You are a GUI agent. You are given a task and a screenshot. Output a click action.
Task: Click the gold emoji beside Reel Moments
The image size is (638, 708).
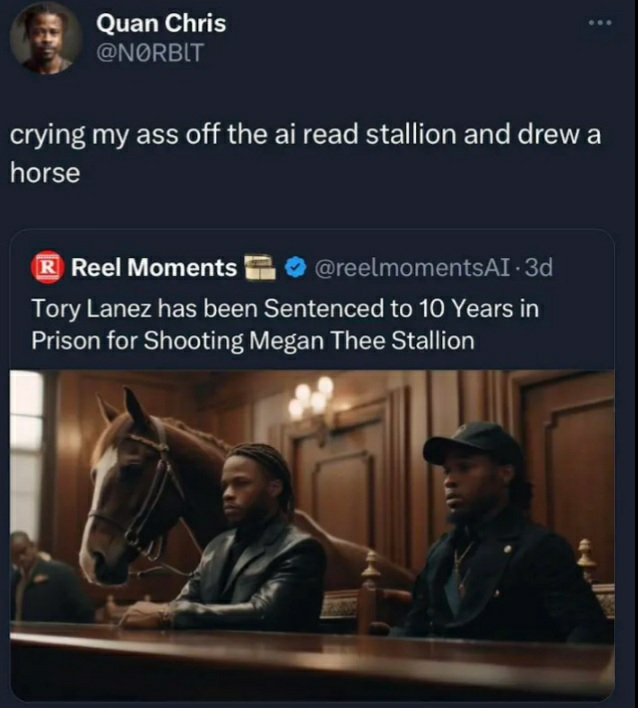coord(260,268)
